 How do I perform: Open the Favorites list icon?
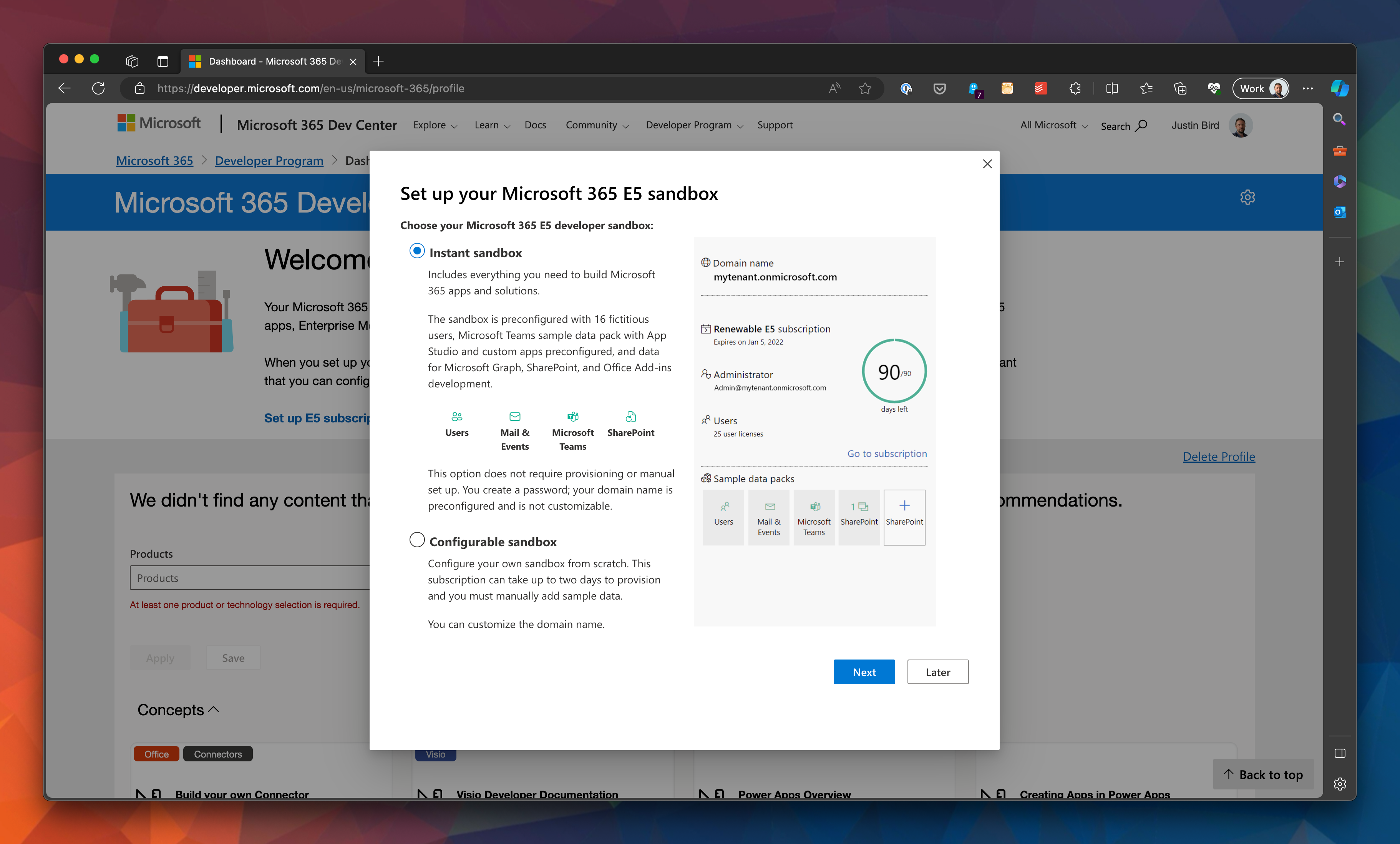pos(1146,88)
